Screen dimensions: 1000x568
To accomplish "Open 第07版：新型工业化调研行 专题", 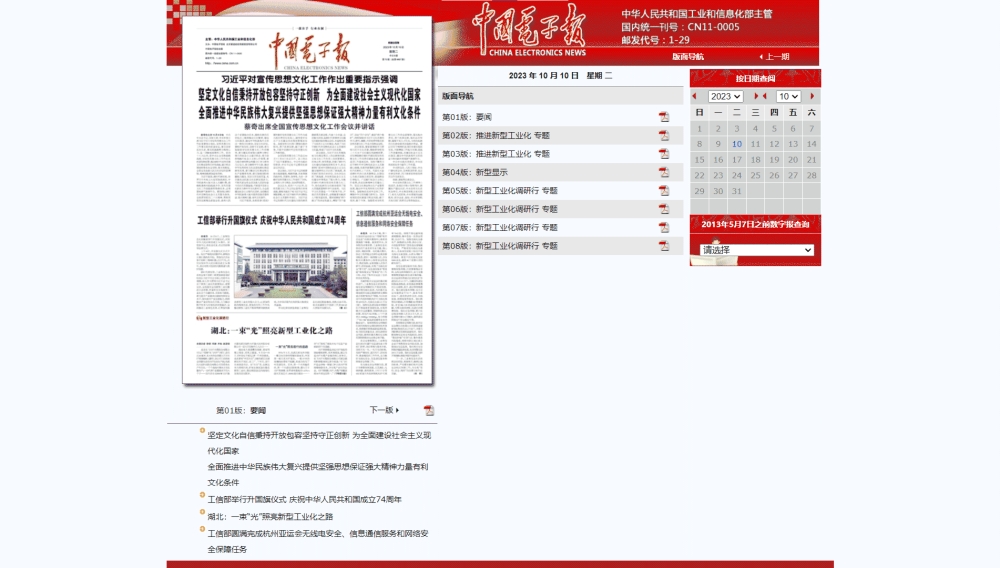I will [500, 227].
